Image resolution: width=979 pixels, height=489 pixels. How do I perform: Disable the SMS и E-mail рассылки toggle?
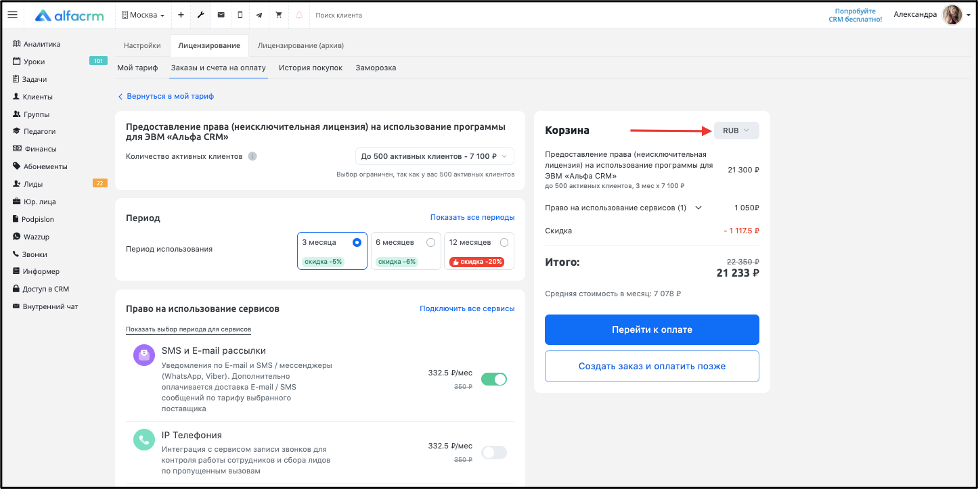pyautogui.click(x=494, y=379)
